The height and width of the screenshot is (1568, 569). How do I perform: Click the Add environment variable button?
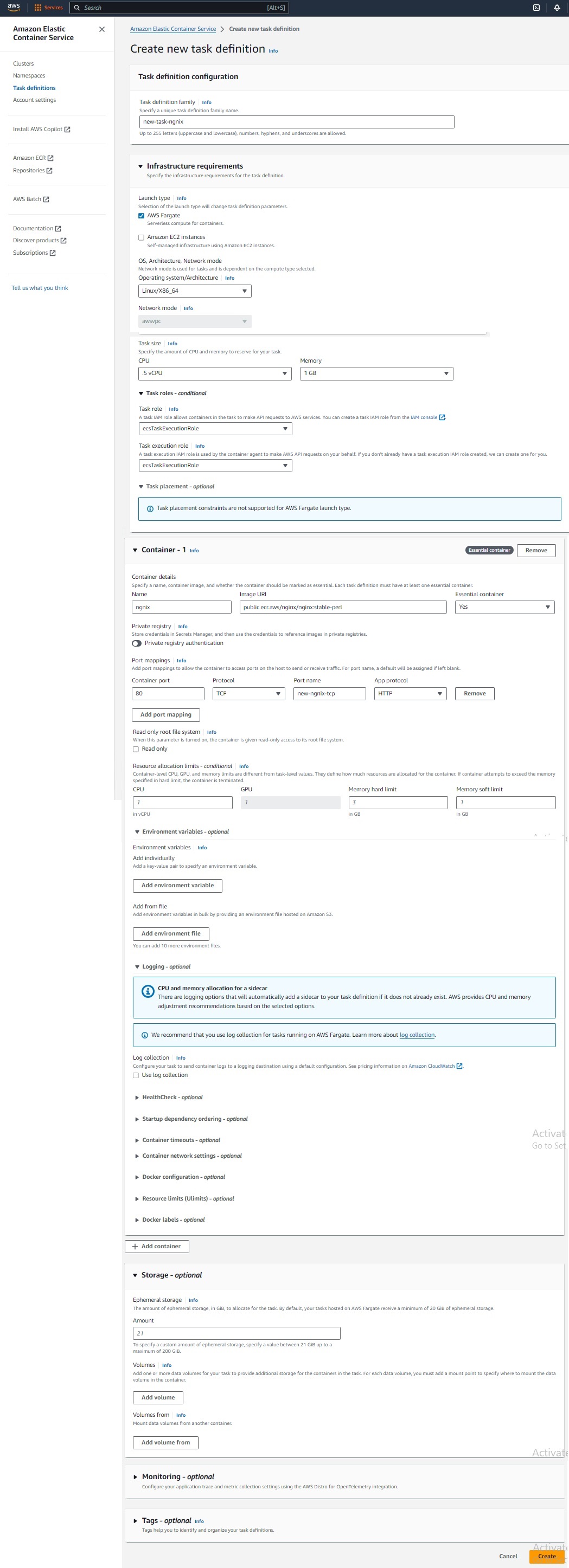(177, 885)
